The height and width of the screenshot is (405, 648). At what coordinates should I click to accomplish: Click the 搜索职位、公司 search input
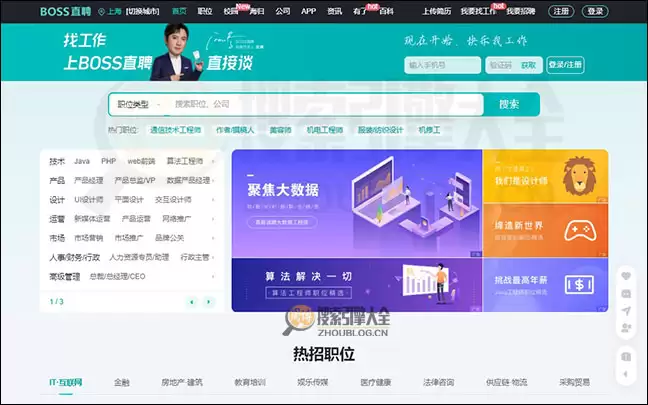(x=326, y=105)
